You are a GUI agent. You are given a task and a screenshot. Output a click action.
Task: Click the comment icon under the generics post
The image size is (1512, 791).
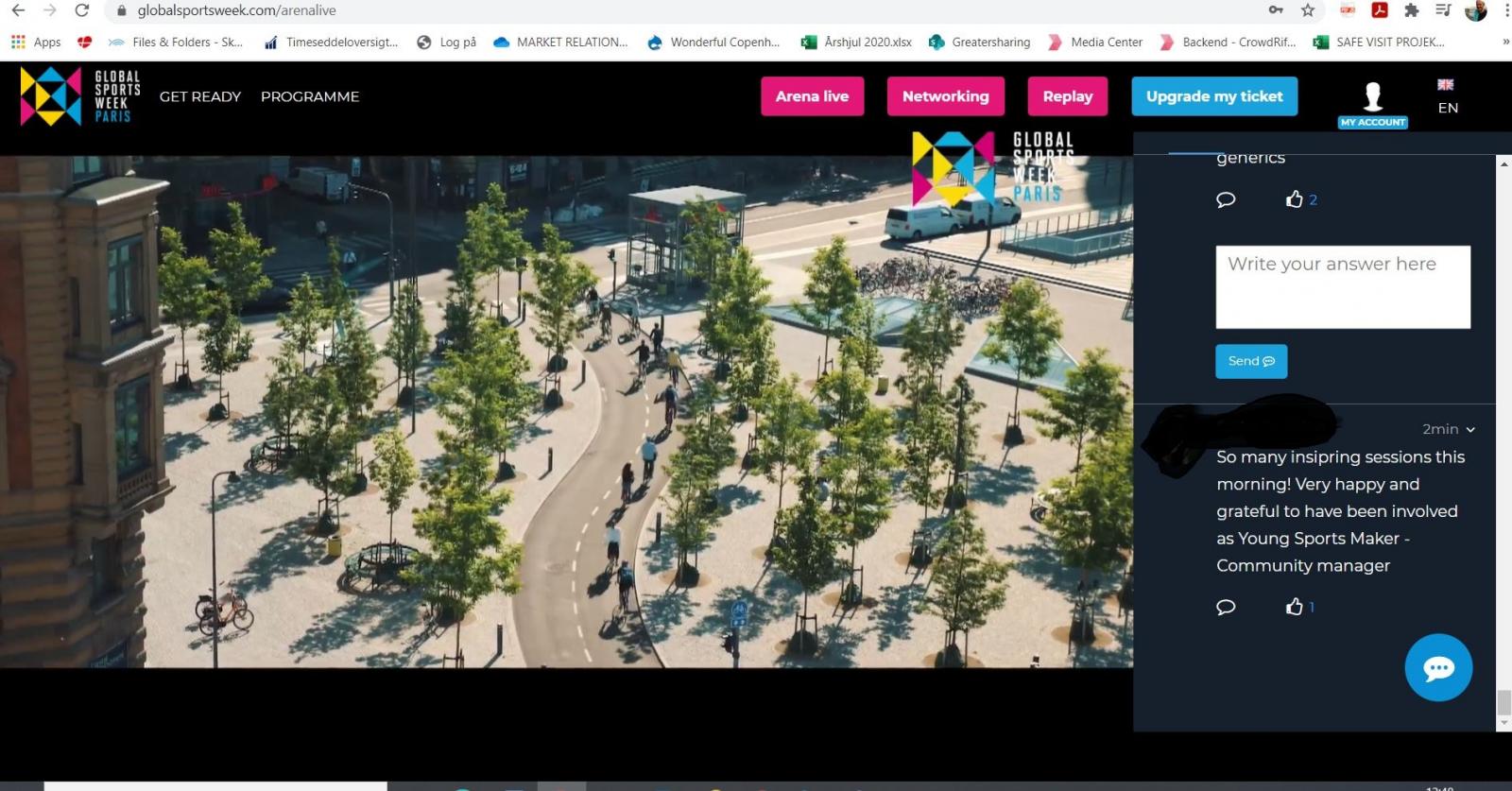(1226, 199)
